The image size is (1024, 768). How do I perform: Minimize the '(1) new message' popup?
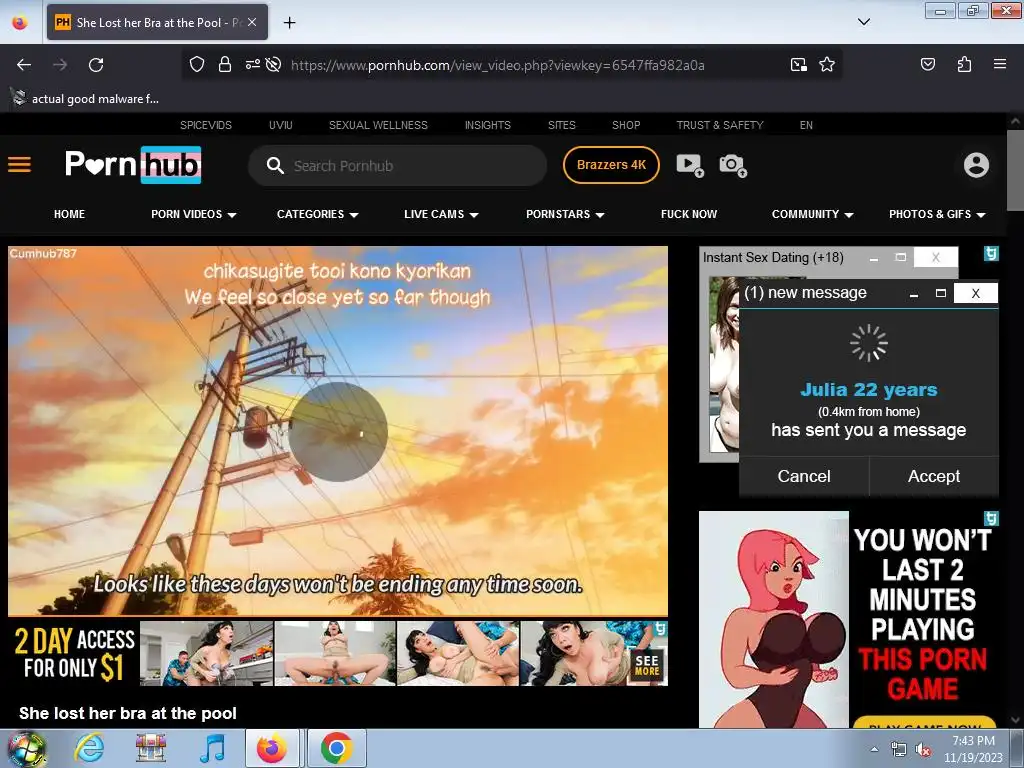coord(914,294)
